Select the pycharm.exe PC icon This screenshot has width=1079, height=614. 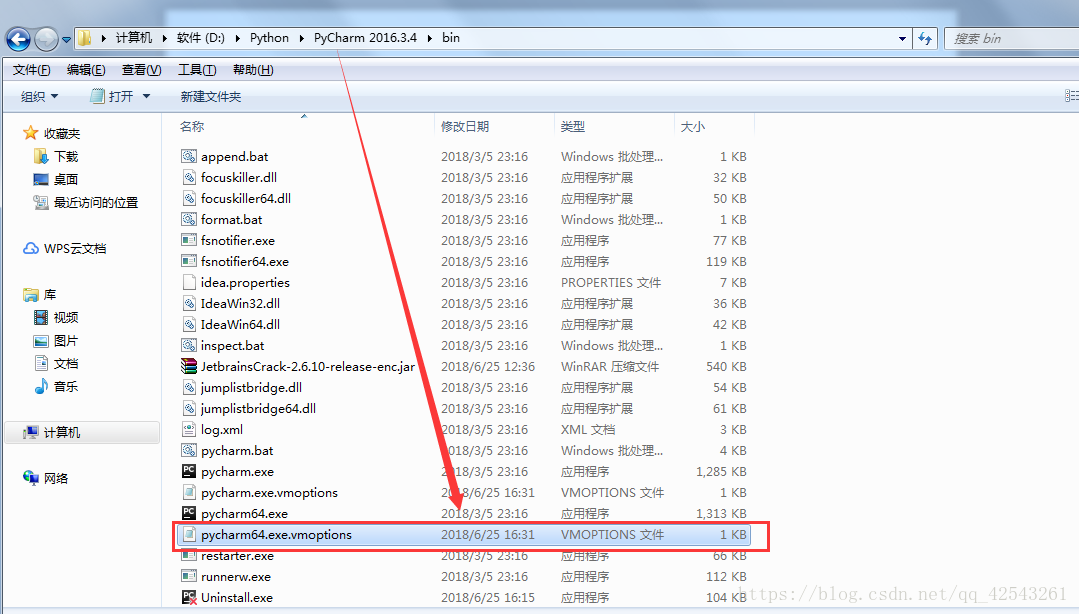pos(189,471)
